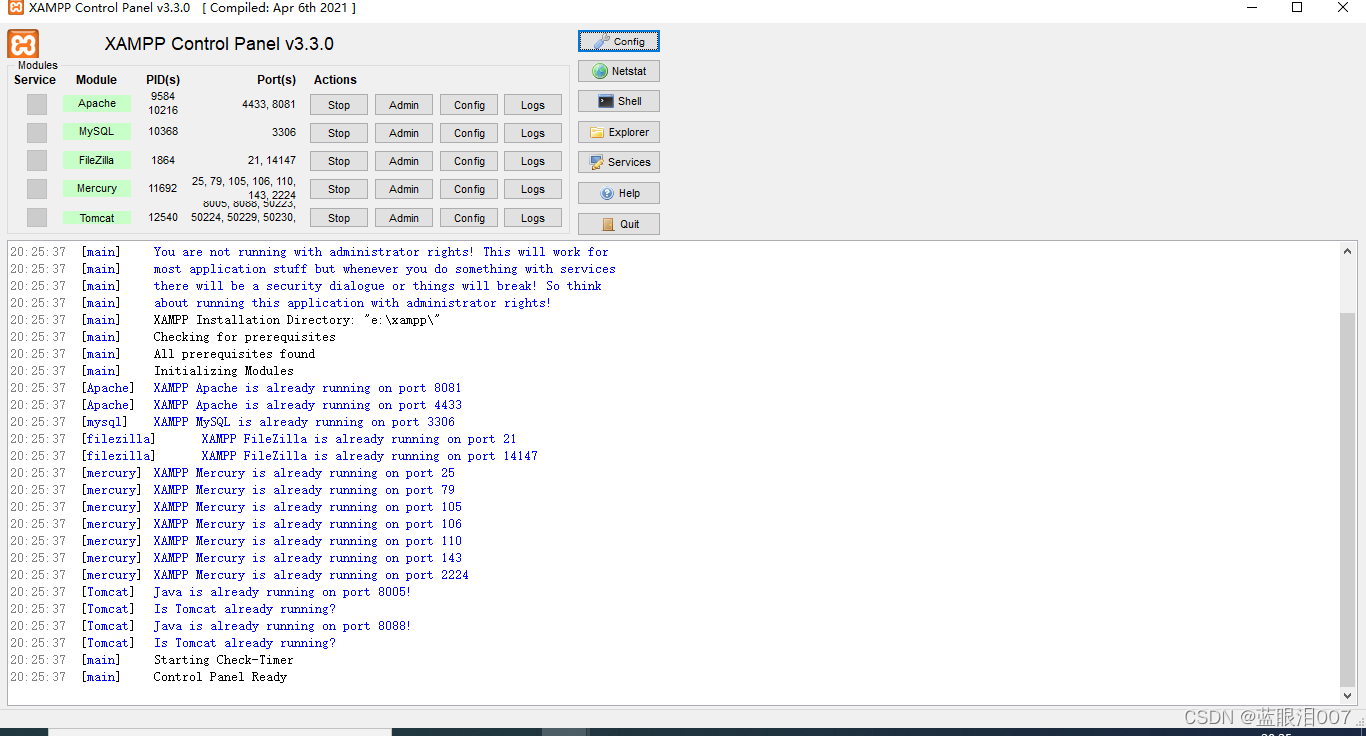This screenshot has height=736, width=1366.
Task: Open the Services button
Action: pyautogui.click(x=619, y=162)
